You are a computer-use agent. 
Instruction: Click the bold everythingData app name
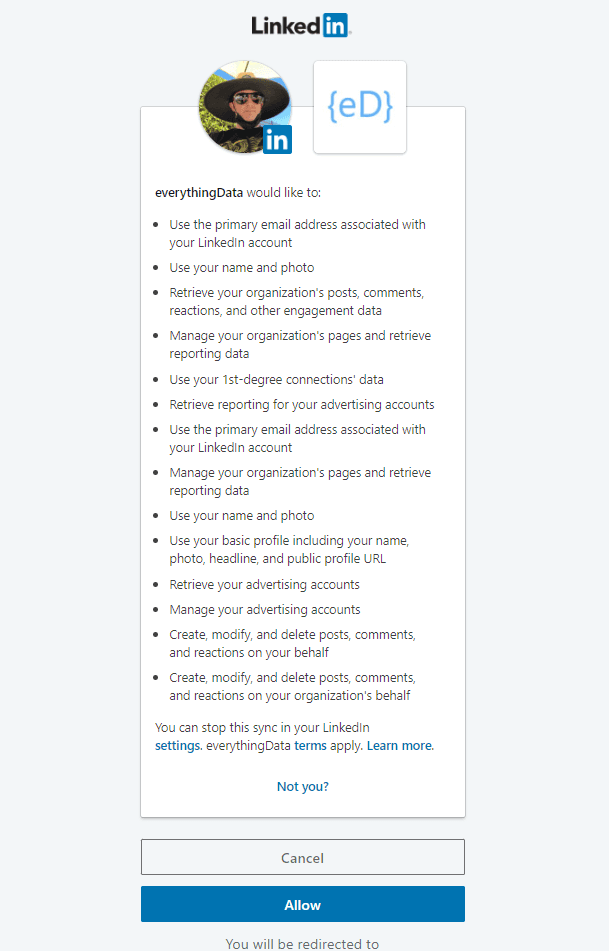click(x=198, y=192)
